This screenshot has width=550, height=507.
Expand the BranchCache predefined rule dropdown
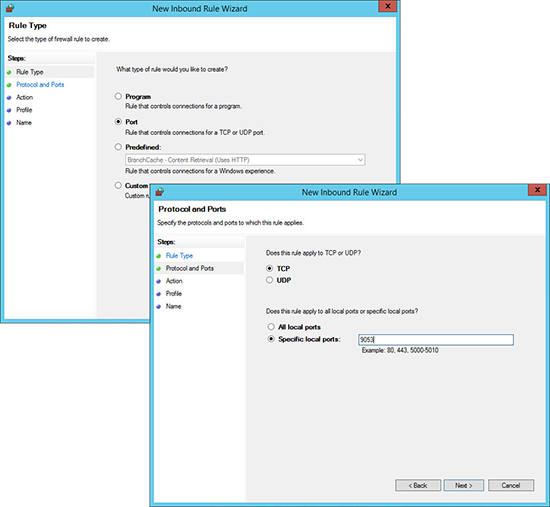[x=360, y=160]
